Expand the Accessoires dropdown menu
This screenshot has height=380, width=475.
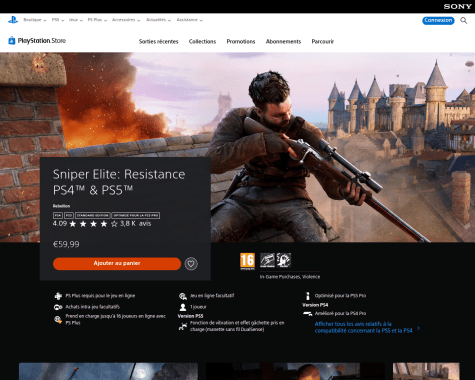point(126,20)
